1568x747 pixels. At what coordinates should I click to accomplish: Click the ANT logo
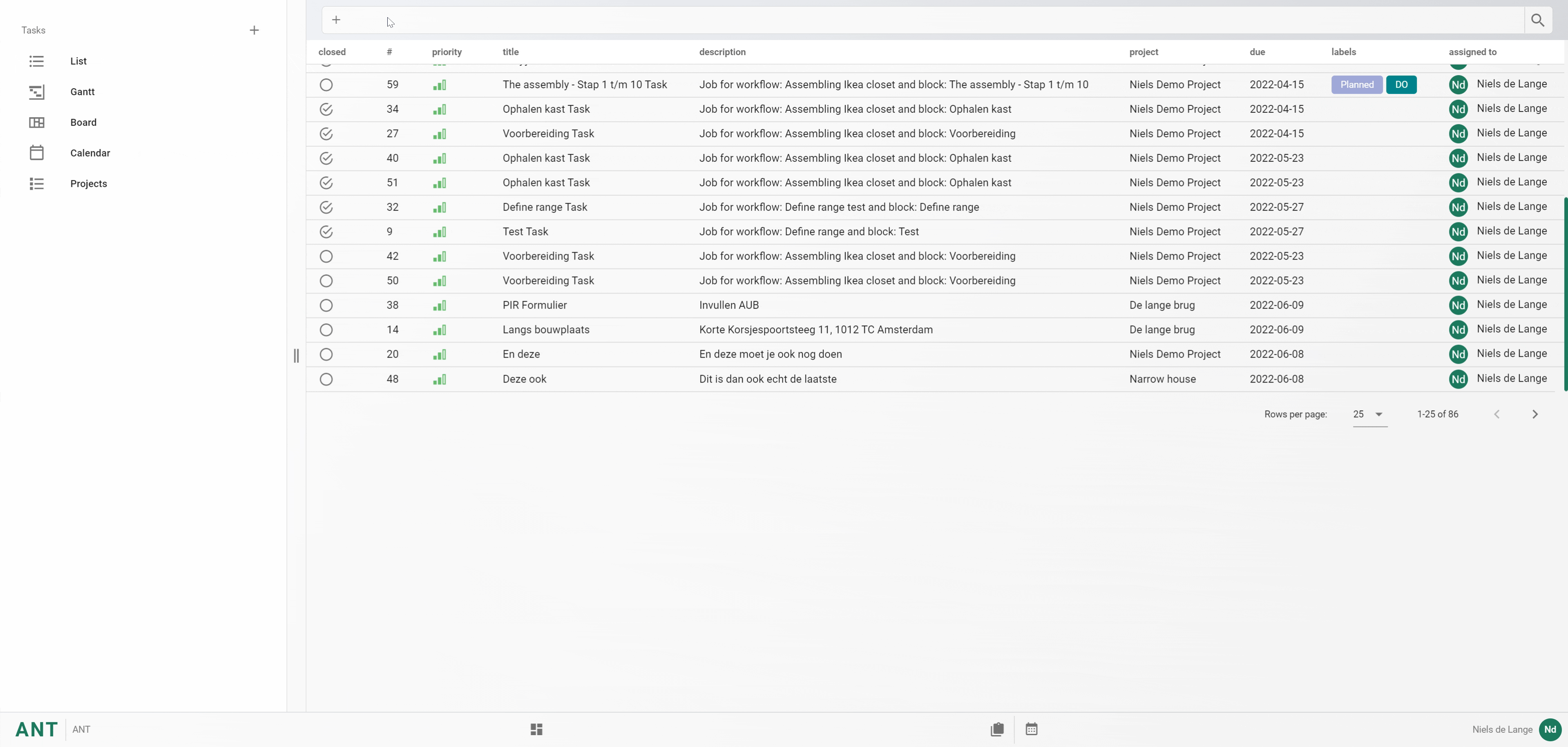(36, 729)
